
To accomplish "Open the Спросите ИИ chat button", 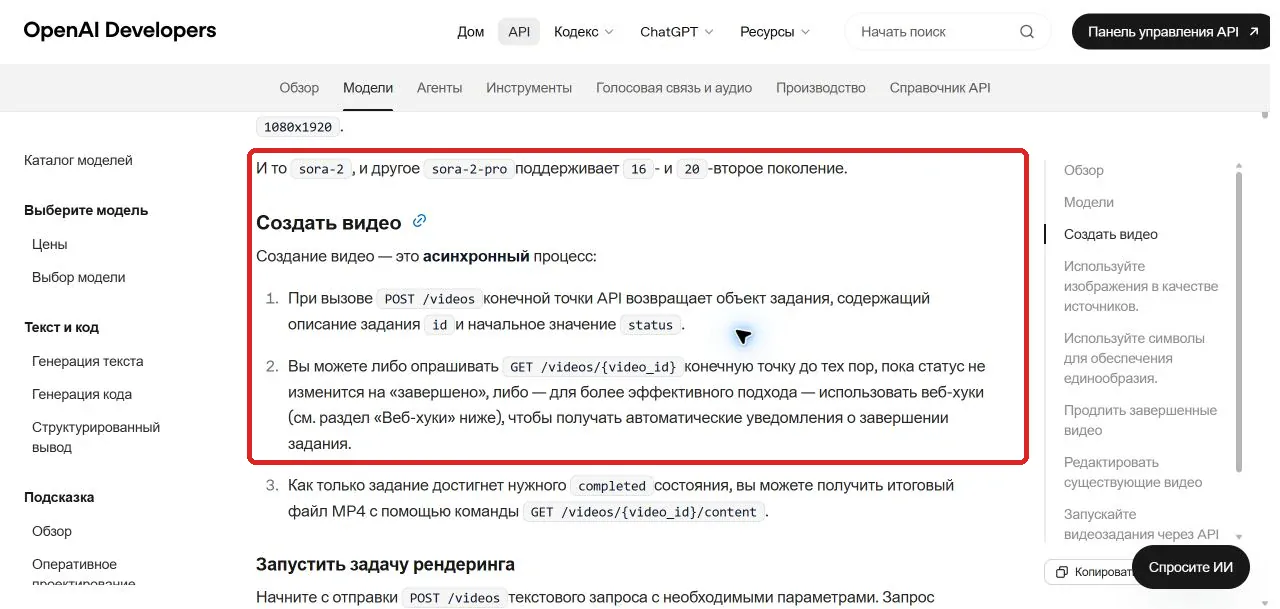I will [x=1190, y=567].
